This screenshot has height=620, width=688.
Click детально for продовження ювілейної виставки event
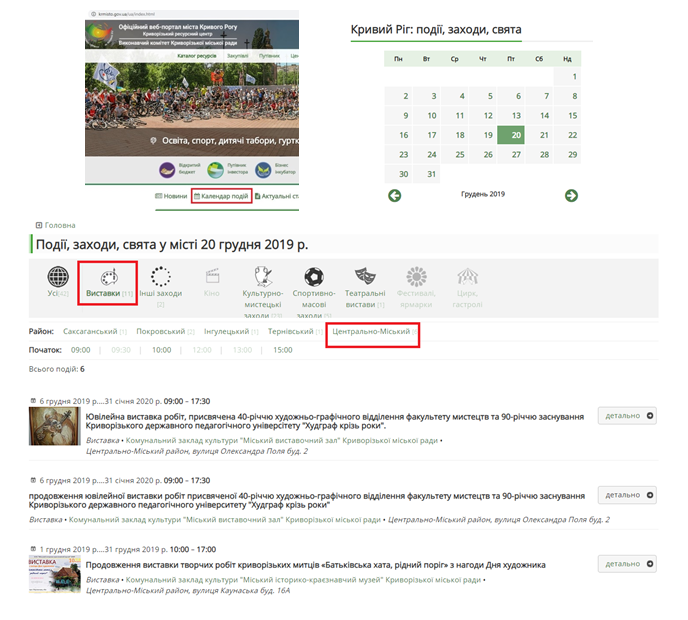pos(627,495)
